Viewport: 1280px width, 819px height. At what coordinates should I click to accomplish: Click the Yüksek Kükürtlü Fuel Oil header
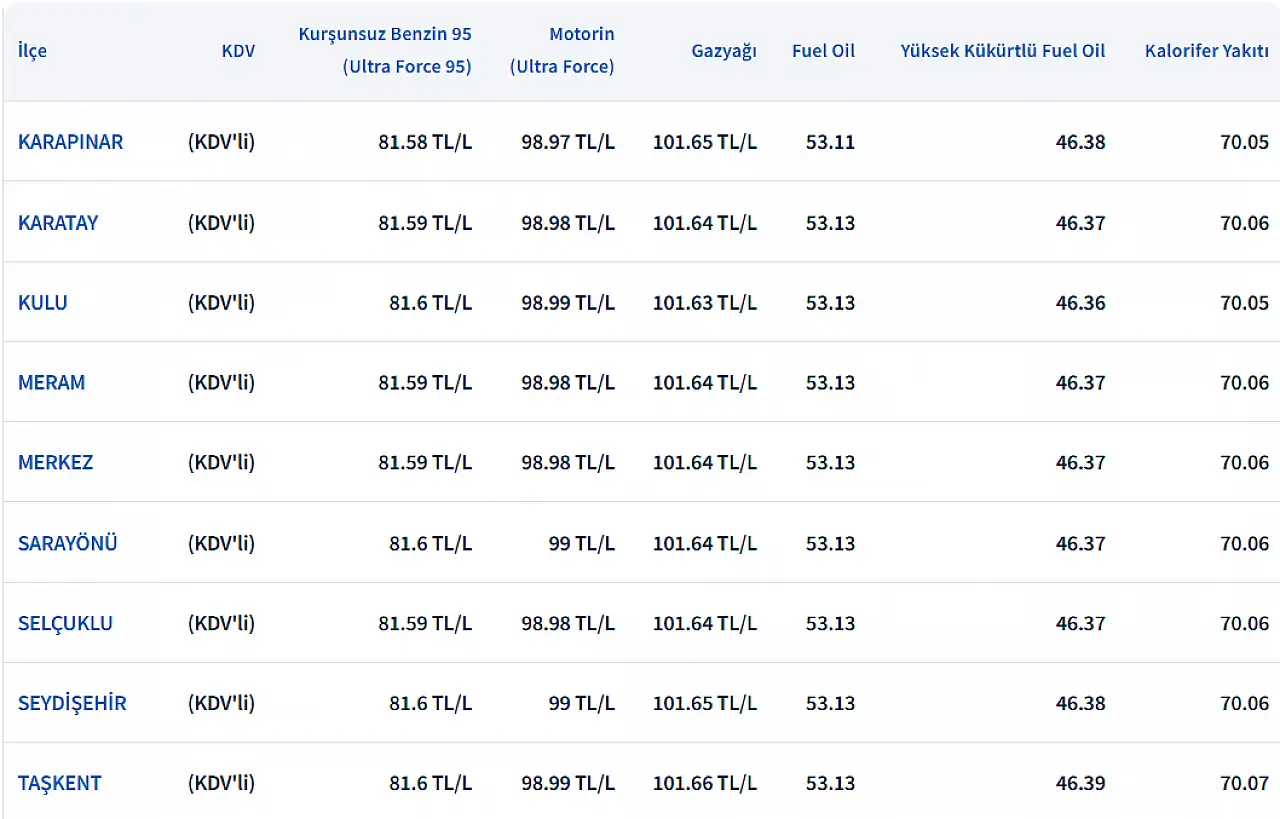pos(1003,51)
